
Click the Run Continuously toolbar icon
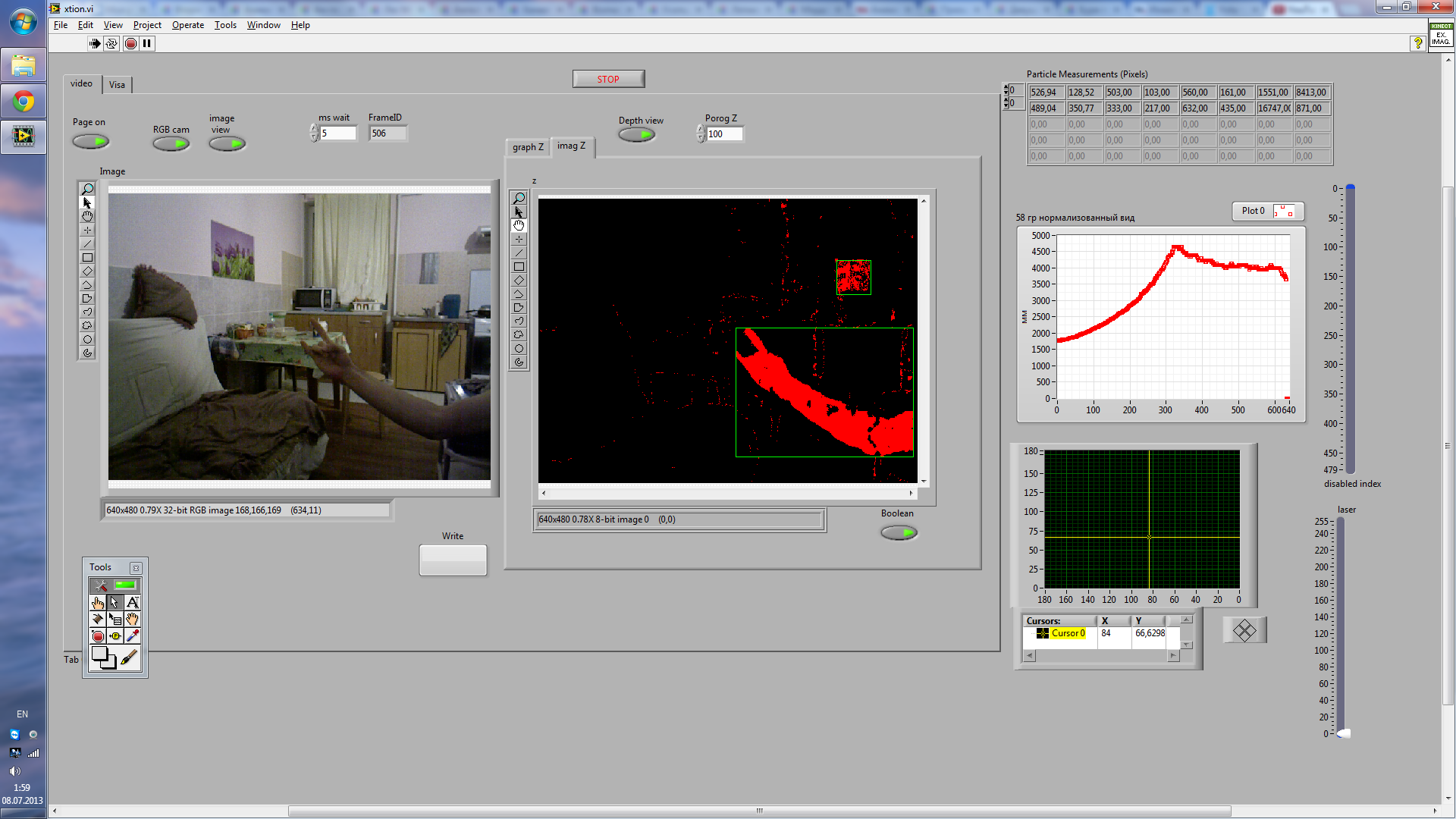(x=111, y=44)
